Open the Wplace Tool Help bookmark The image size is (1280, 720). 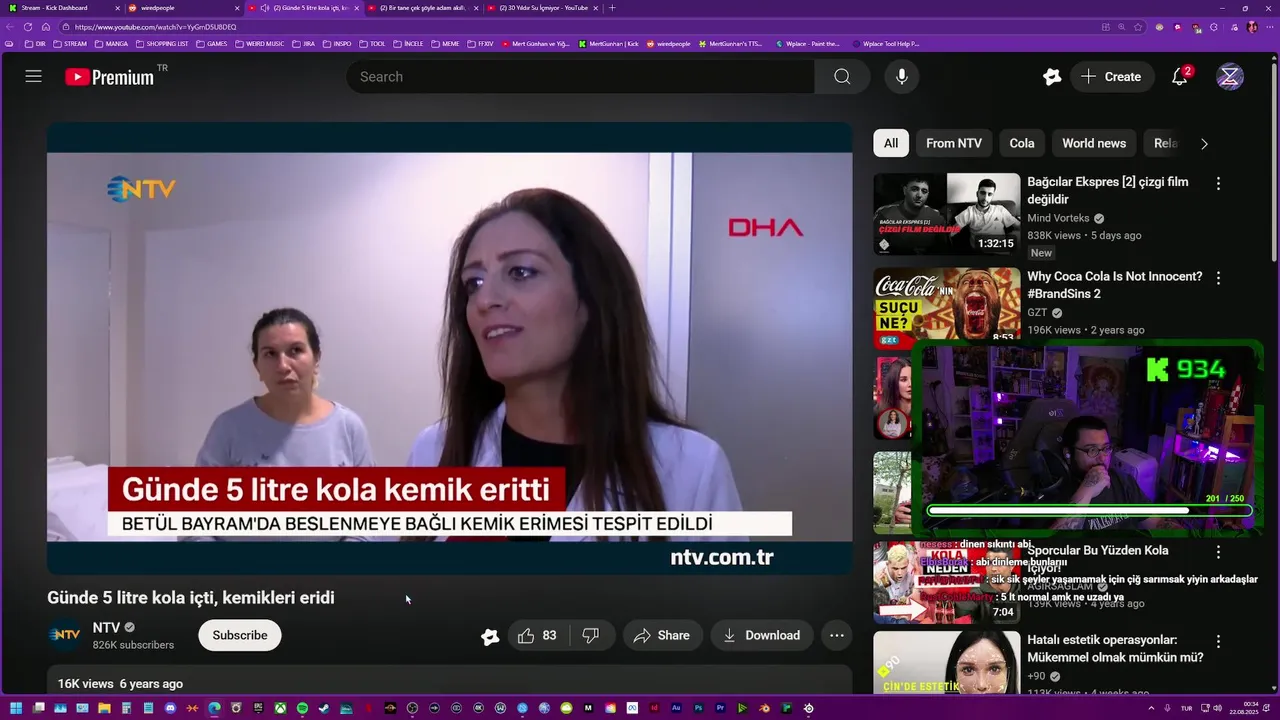[x=886, y=44]
